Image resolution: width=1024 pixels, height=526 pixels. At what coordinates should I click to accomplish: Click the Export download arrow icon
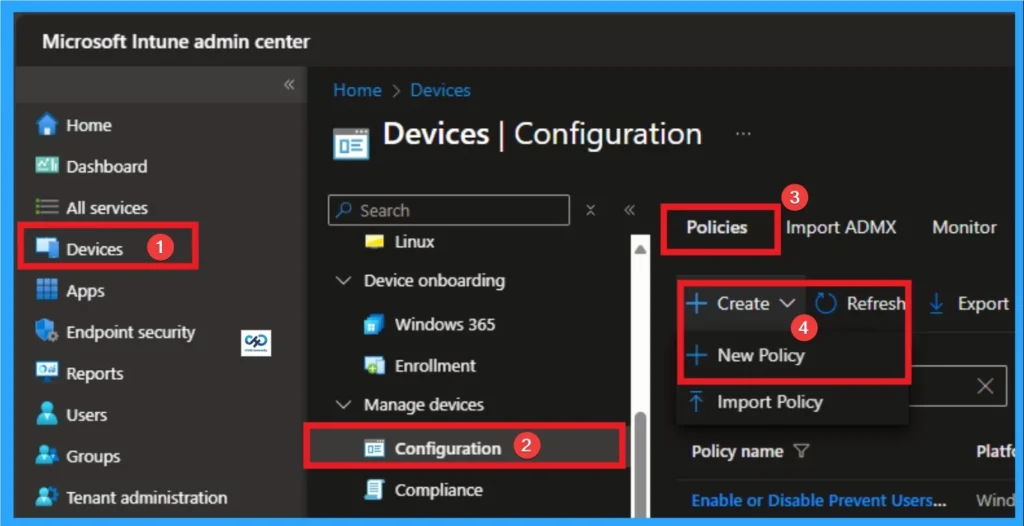tap(936, 303)
